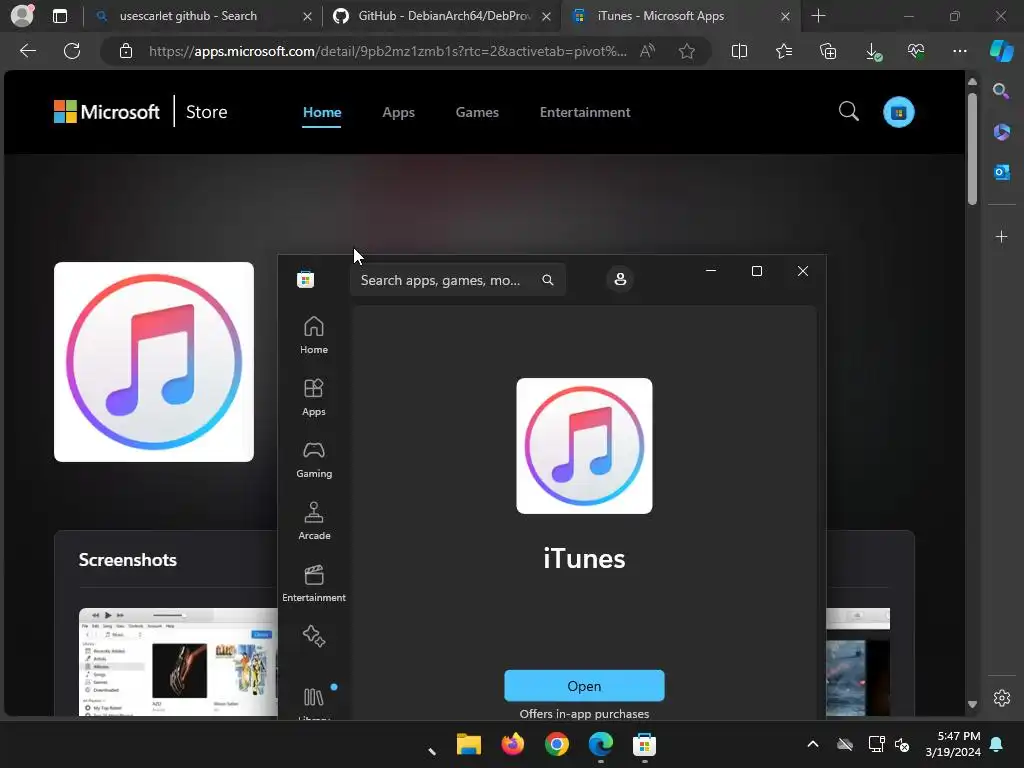Open Microsoft Store from the taskbar

(x=644, y=744)
